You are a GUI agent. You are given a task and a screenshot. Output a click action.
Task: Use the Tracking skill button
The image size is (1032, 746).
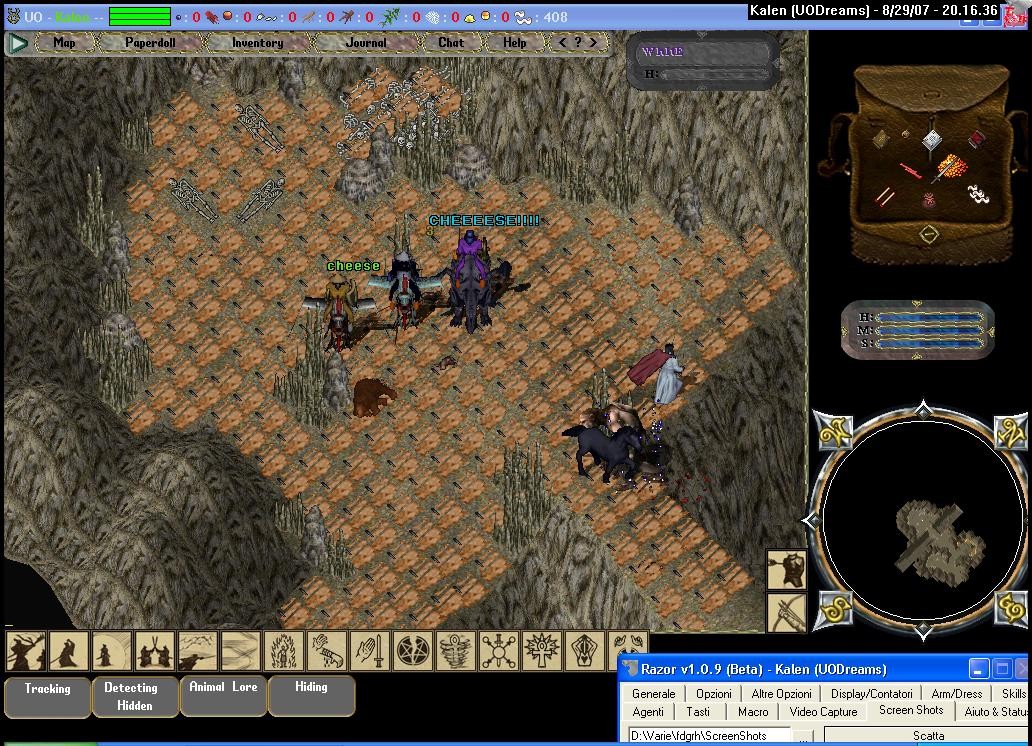(47, 697)
